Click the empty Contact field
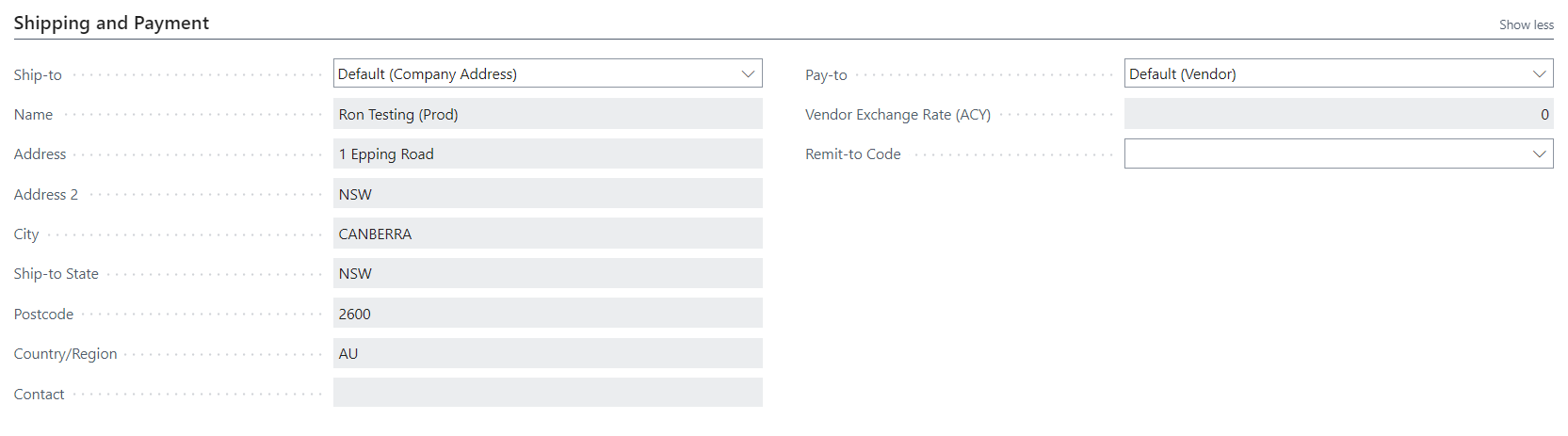 (x=548, y=393)
